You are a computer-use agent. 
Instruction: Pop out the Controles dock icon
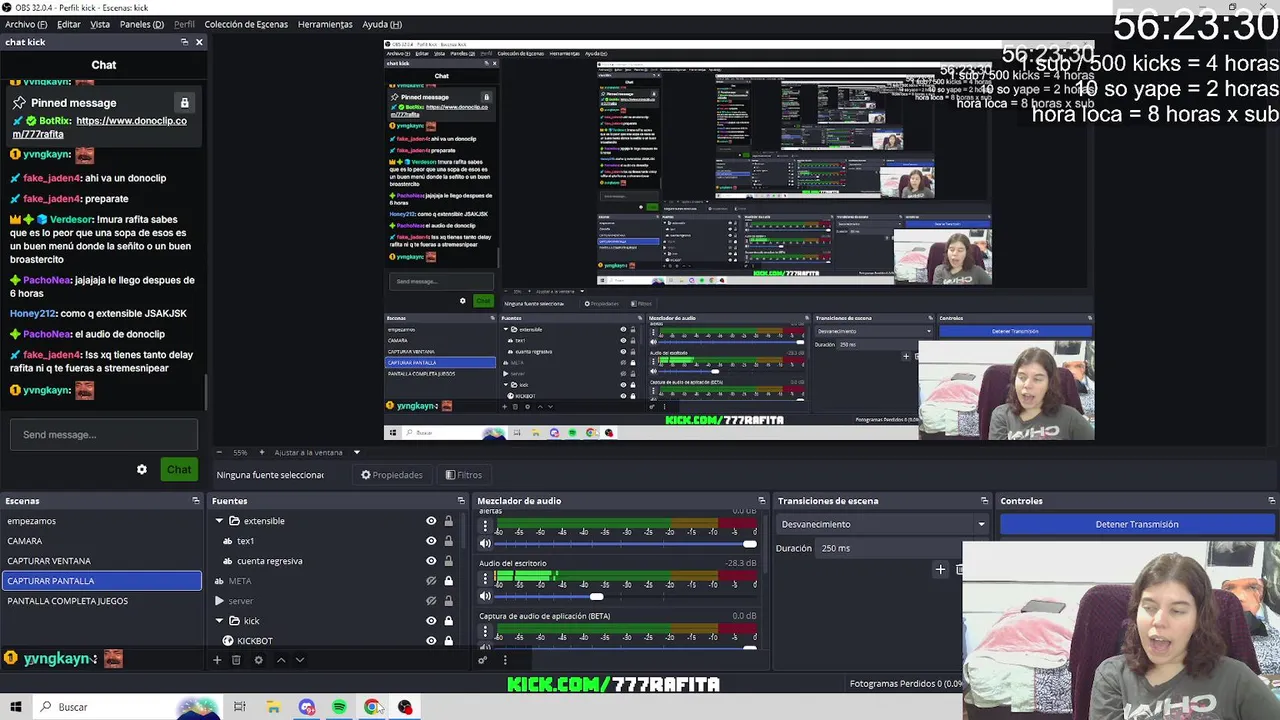pyautogui.click(x=1271, y=501)
